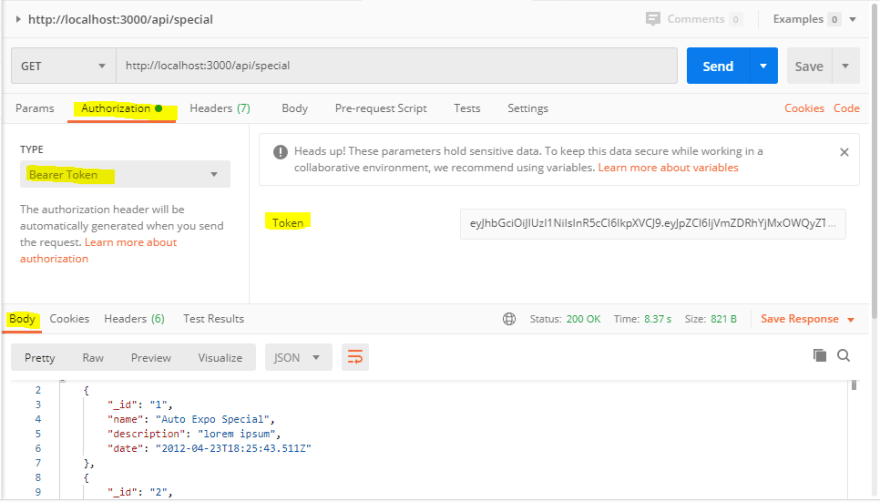The height and width of the screenshot is (502, 880).
Task: Expand the request title arrow
Action: (x=18, y=19)
